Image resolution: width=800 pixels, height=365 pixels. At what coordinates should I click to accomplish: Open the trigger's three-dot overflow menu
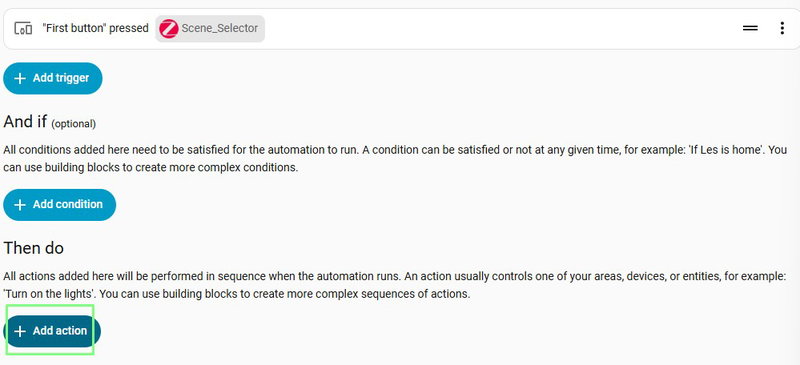782,28
